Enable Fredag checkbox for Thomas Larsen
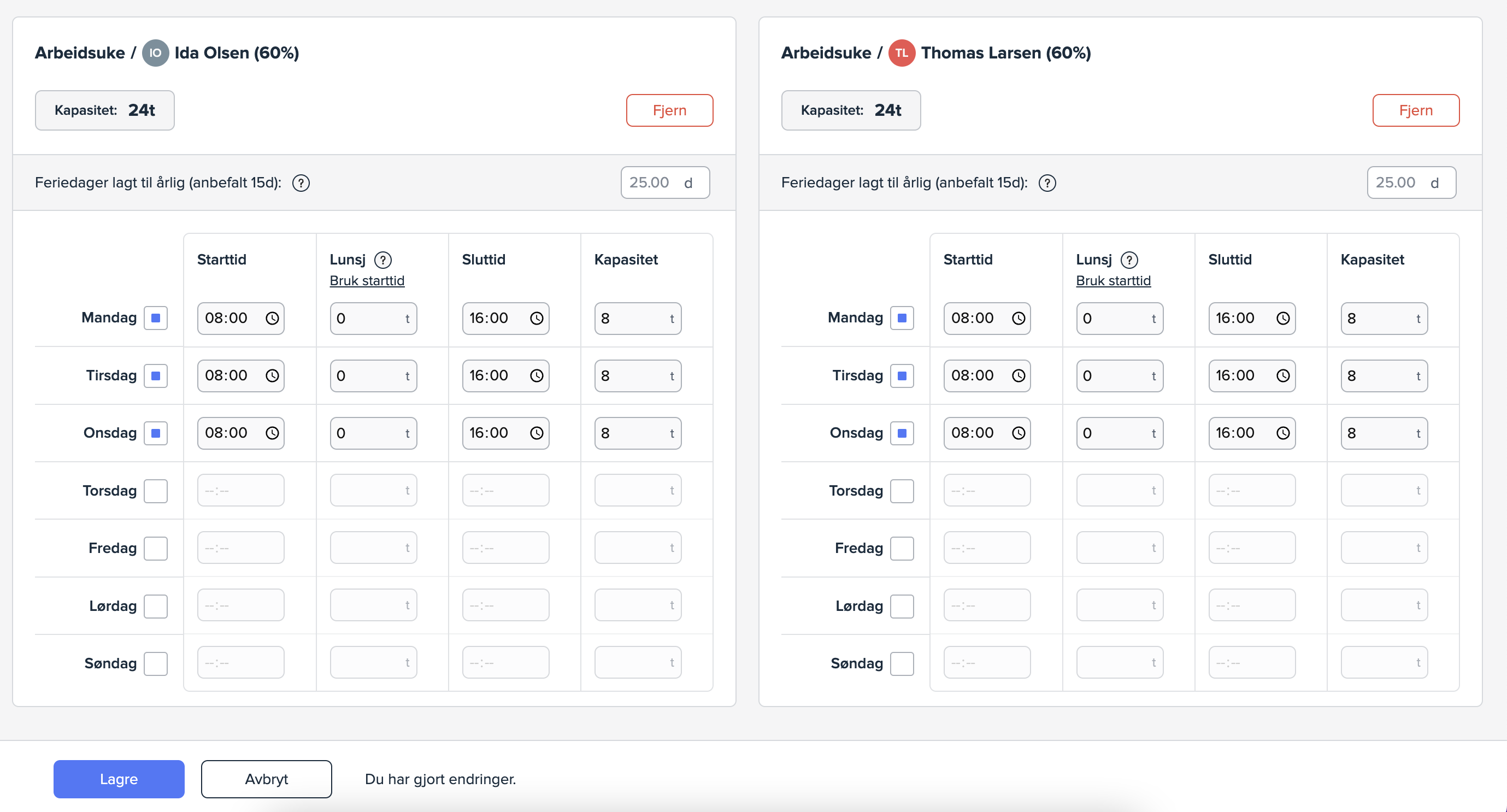 902,548
